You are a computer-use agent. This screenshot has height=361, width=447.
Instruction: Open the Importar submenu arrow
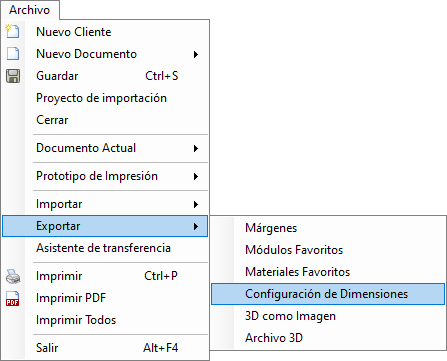[196, 204]
